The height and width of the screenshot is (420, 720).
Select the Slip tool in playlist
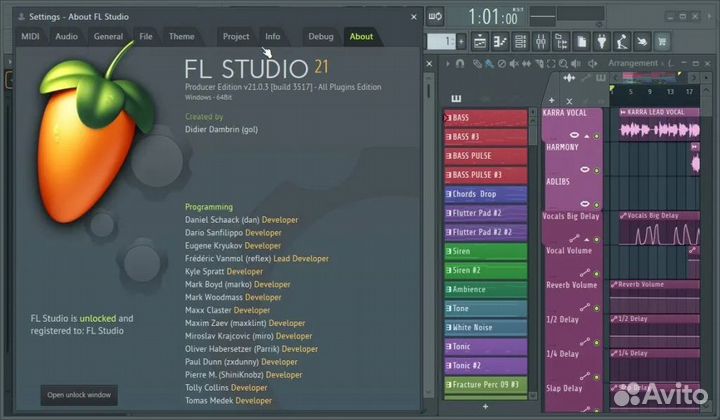tap(526, 63)
